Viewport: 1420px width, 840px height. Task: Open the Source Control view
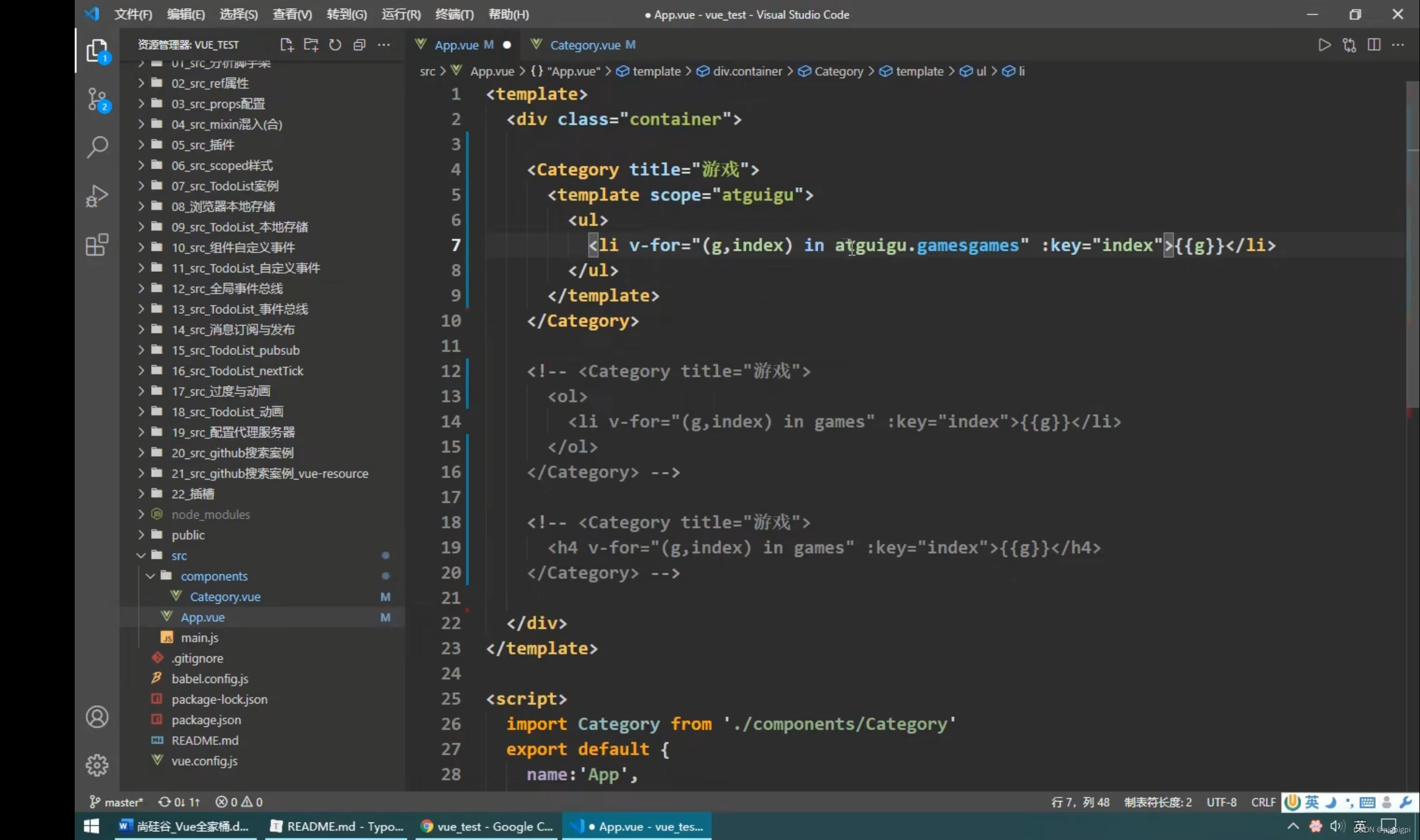97,100
